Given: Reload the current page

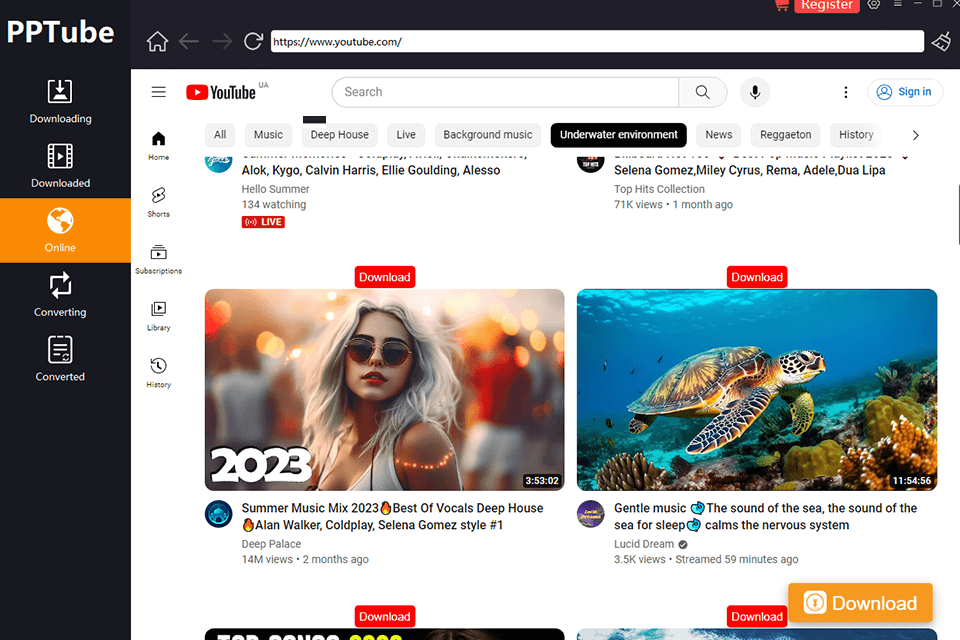Looking at the screenshot, I should (x=253, y=42).
